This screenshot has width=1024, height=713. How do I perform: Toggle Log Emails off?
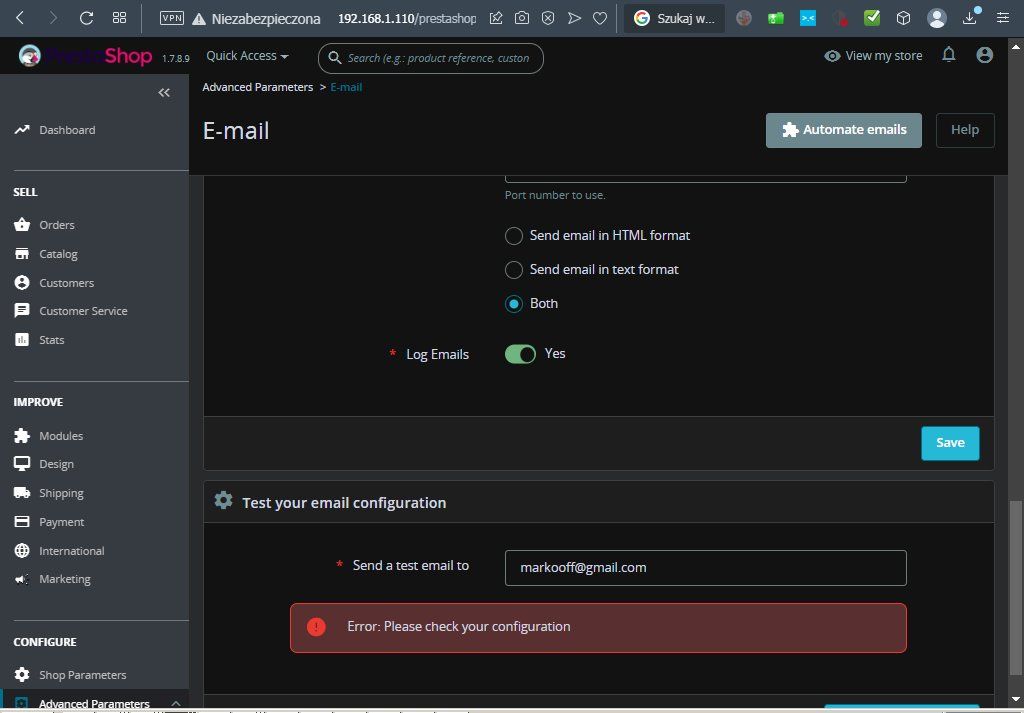point(520,353)
